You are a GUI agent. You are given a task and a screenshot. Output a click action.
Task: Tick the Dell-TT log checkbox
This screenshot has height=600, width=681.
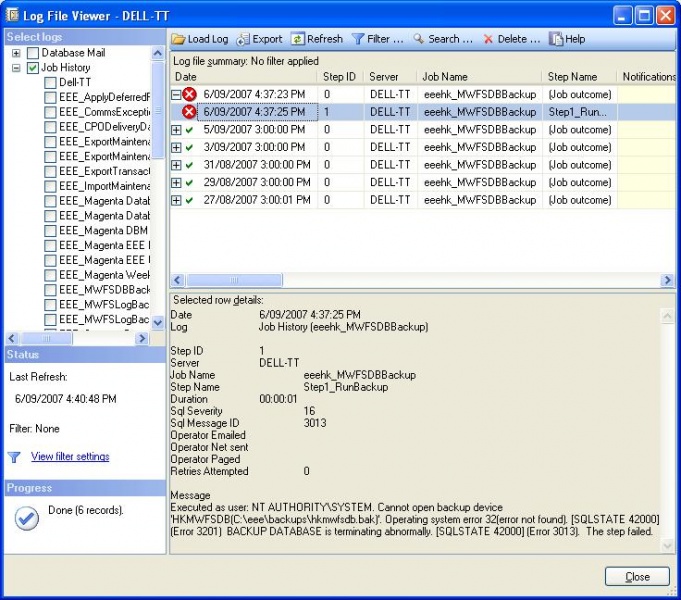50,83
